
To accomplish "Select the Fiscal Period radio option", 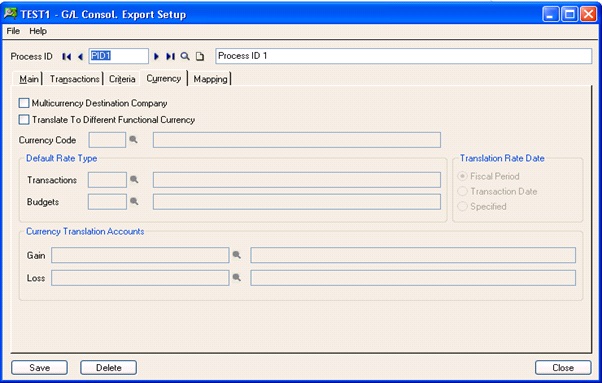I will (463, 176).
